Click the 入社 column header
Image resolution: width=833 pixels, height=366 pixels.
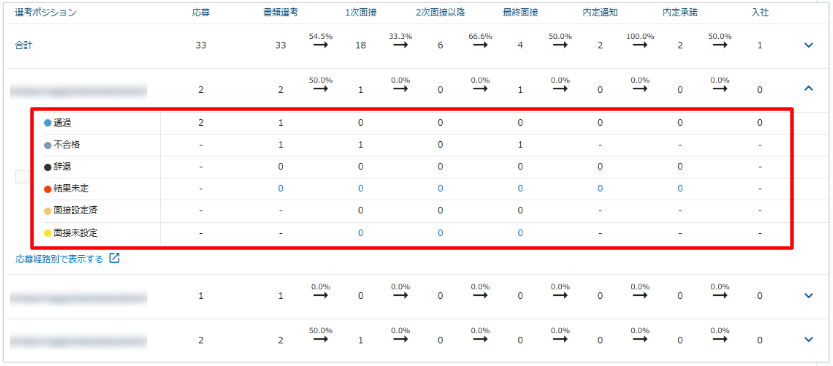click(x=760, y=13)
